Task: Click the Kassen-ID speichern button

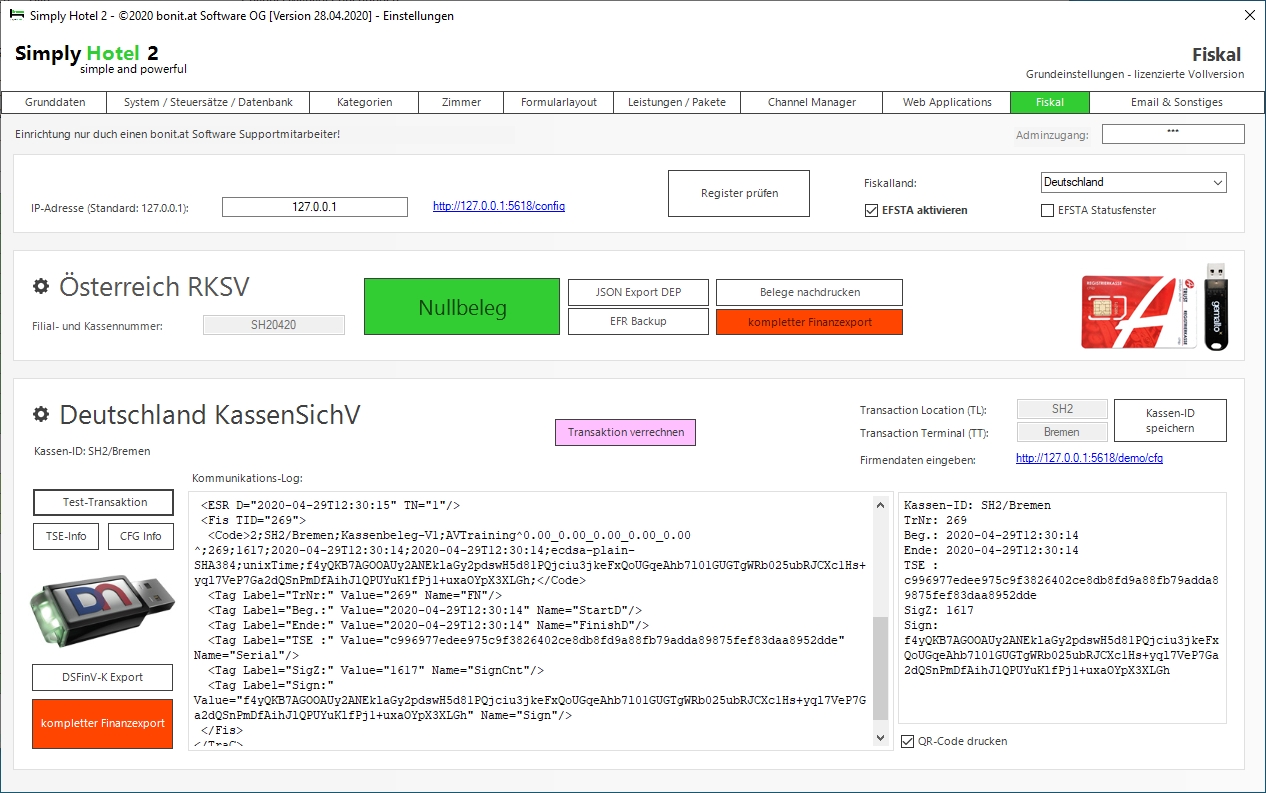Action: pyautogui.click(x=1171, y=421)
